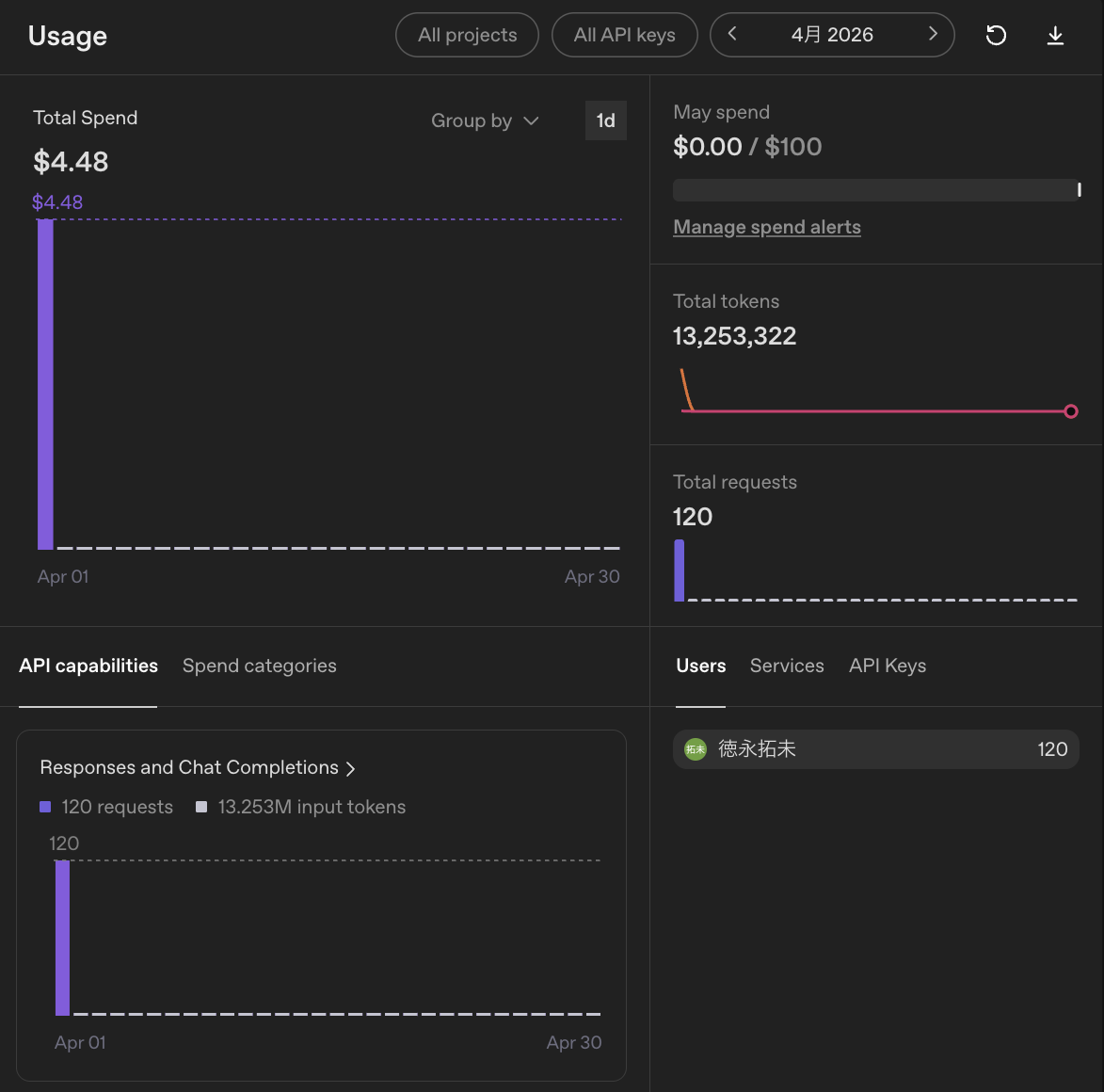This screenshot has width=1104, height=1092.
Task: Click the 德永拓未 user row
Action: coord(876,749)
